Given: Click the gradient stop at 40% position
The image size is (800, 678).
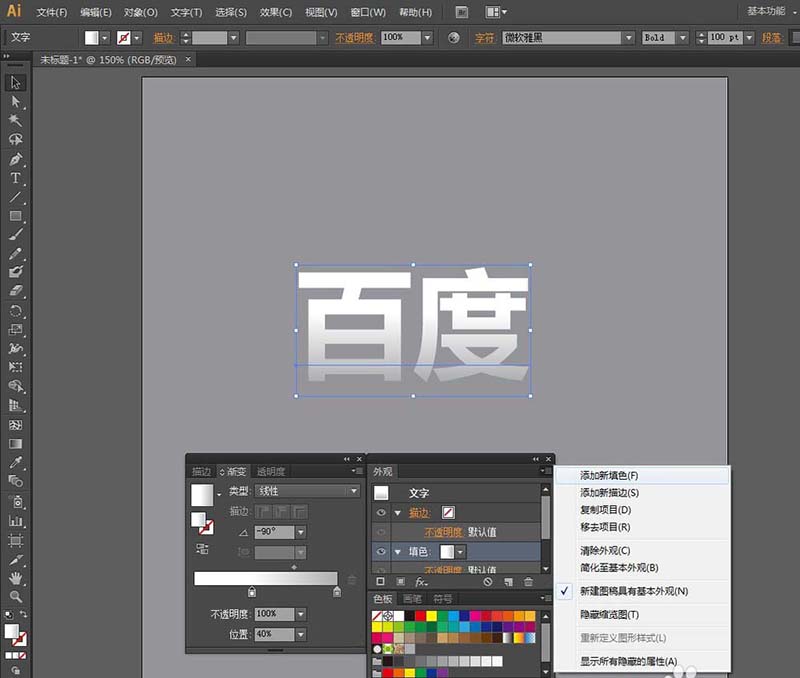Looking at the screenshot, I should tap(252, 592).
